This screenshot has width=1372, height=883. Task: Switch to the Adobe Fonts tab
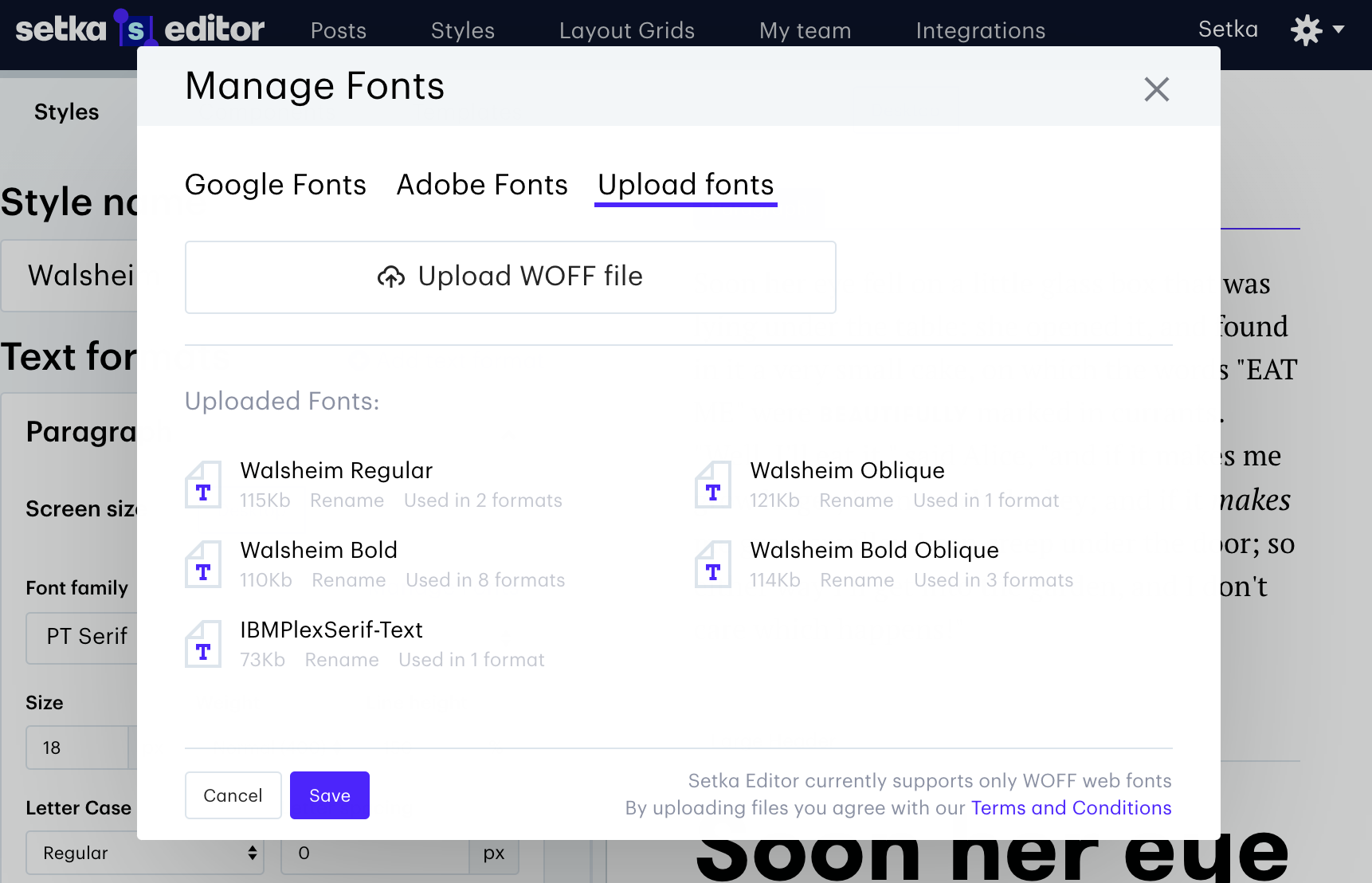point(482,185)
